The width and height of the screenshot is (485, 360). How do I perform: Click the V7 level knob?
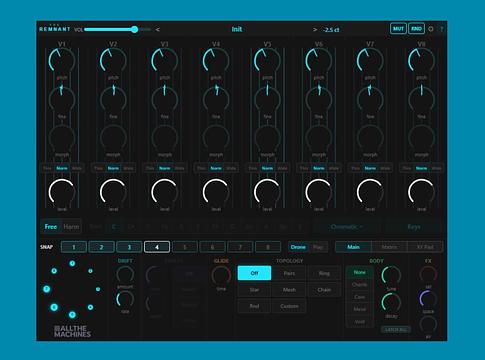click(370, 192)
